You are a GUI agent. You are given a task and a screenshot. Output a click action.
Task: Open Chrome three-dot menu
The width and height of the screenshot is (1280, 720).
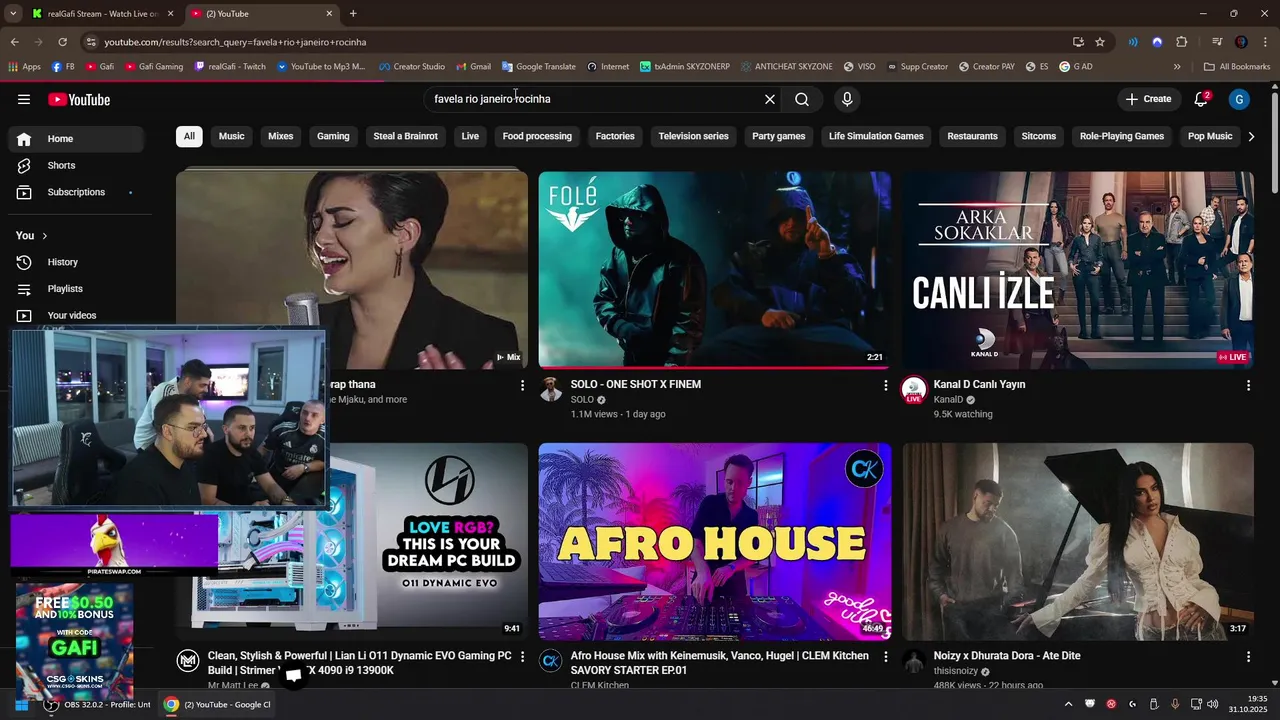pyautogui.click(x=1265, y=42)
